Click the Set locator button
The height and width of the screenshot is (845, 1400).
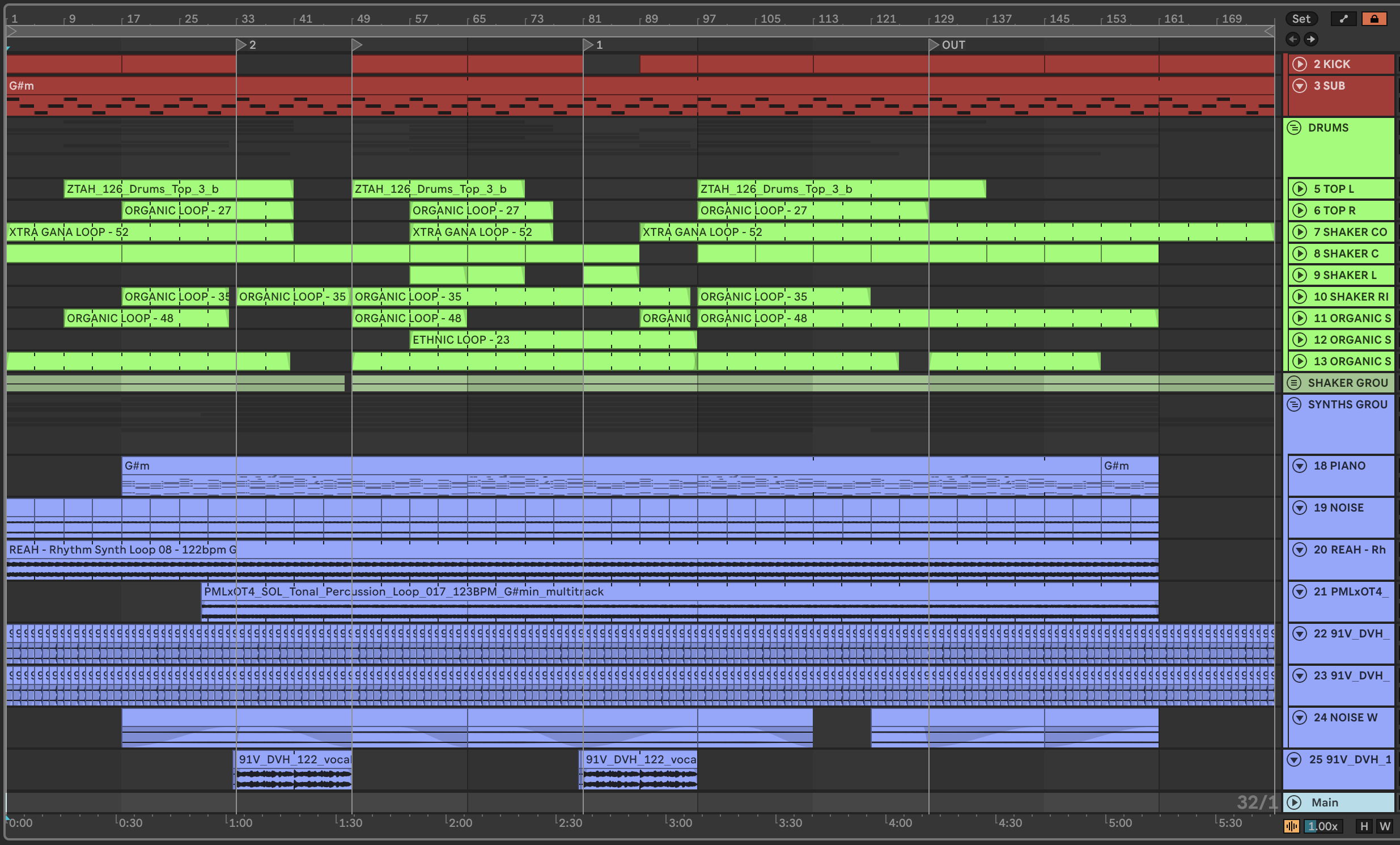1301,19
